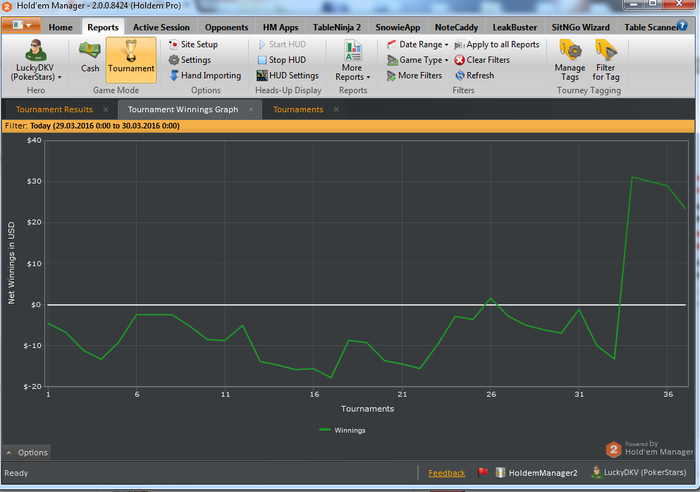Open the Settings gear option
Screen dimensions: 700x492
(x=190, y=60)
